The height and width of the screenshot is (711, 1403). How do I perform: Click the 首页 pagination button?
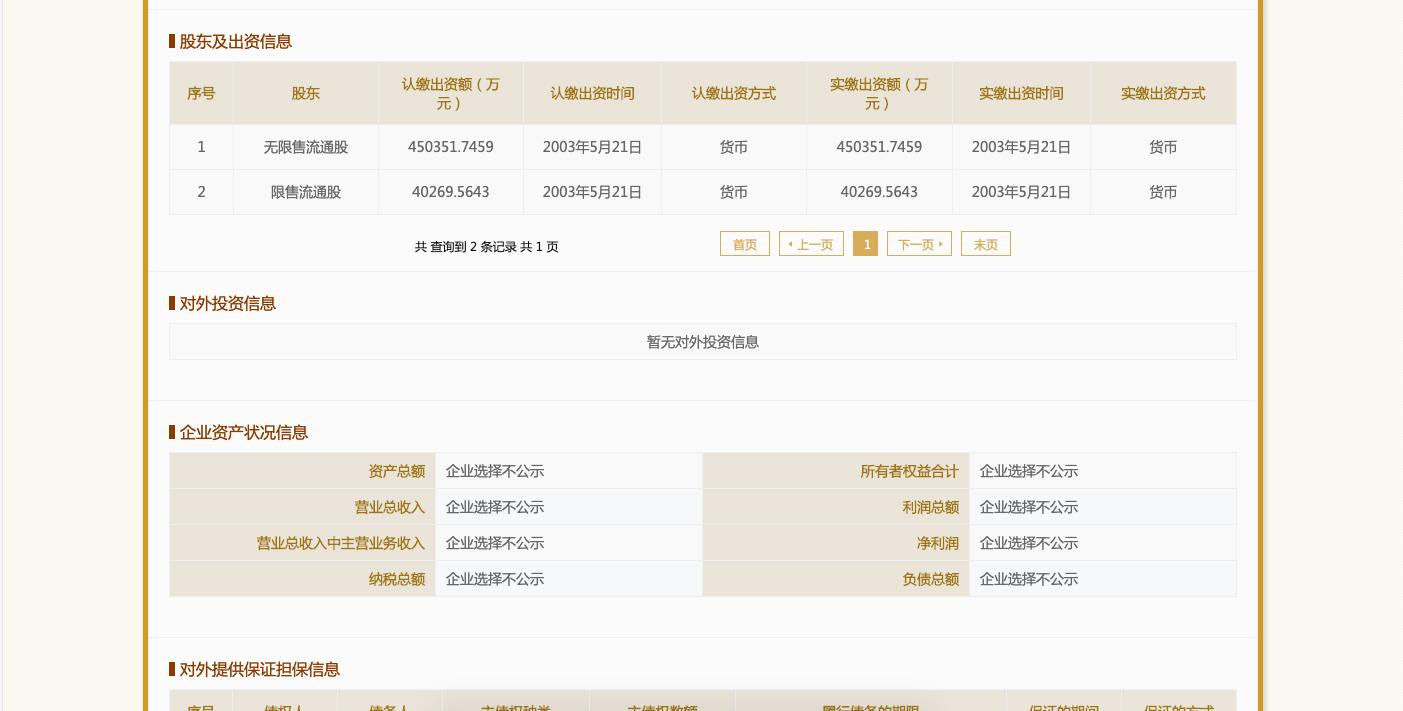pos(744,244)
